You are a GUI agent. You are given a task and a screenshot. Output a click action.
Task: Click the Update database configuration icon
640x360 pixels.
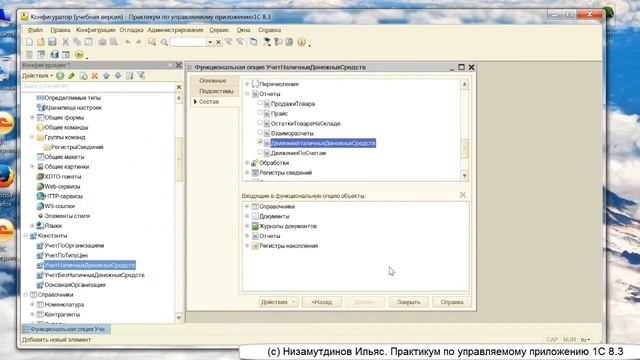(x=54, y=54)
